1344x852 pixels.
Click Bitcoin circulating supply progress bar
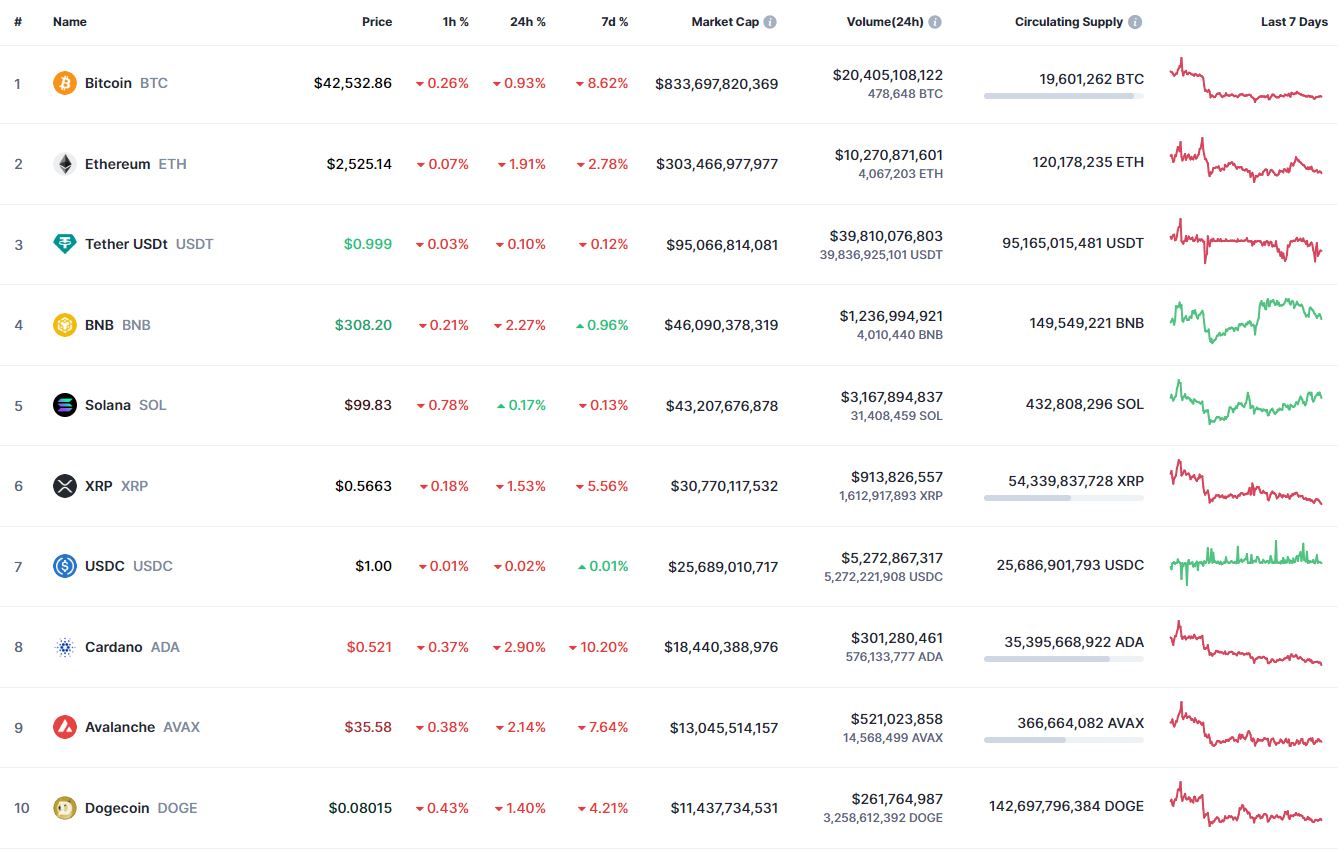click(1064, 96)
